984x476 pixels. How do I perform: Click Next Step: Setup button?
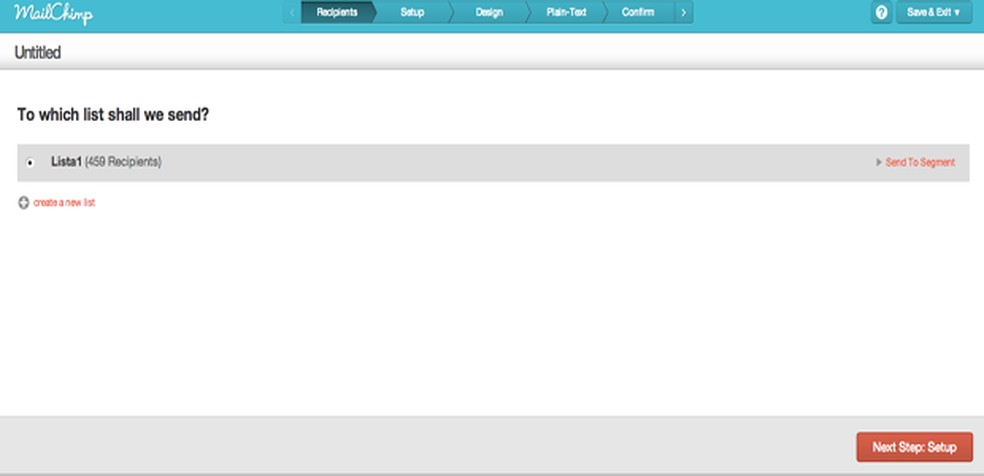tap(914, 447)
